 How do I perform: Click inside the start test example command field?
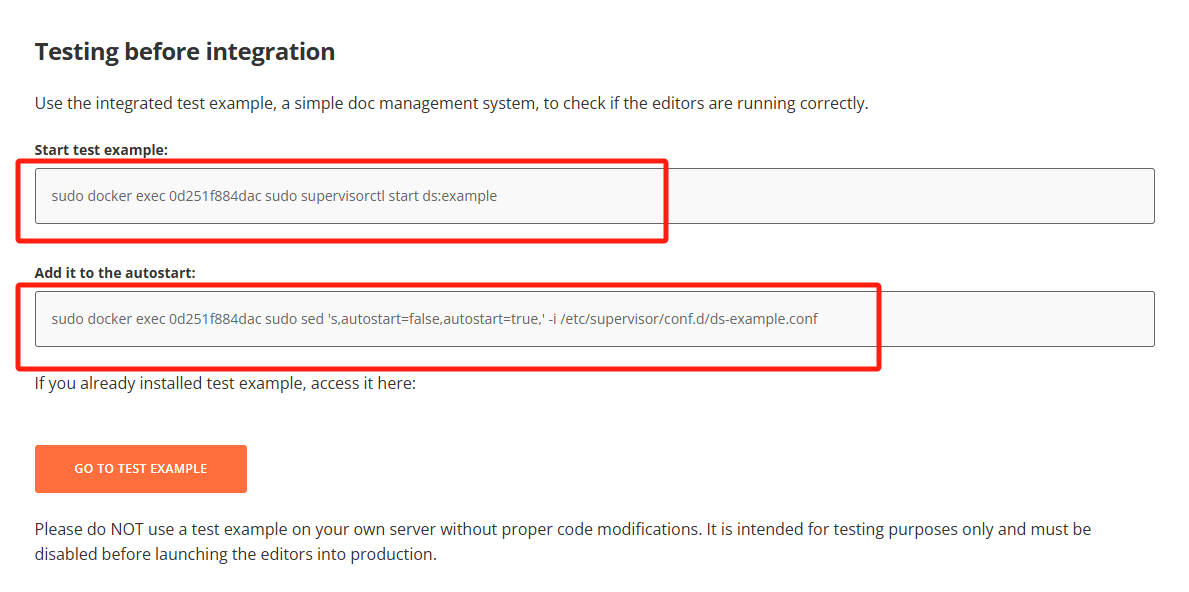(x=594, y=196)
